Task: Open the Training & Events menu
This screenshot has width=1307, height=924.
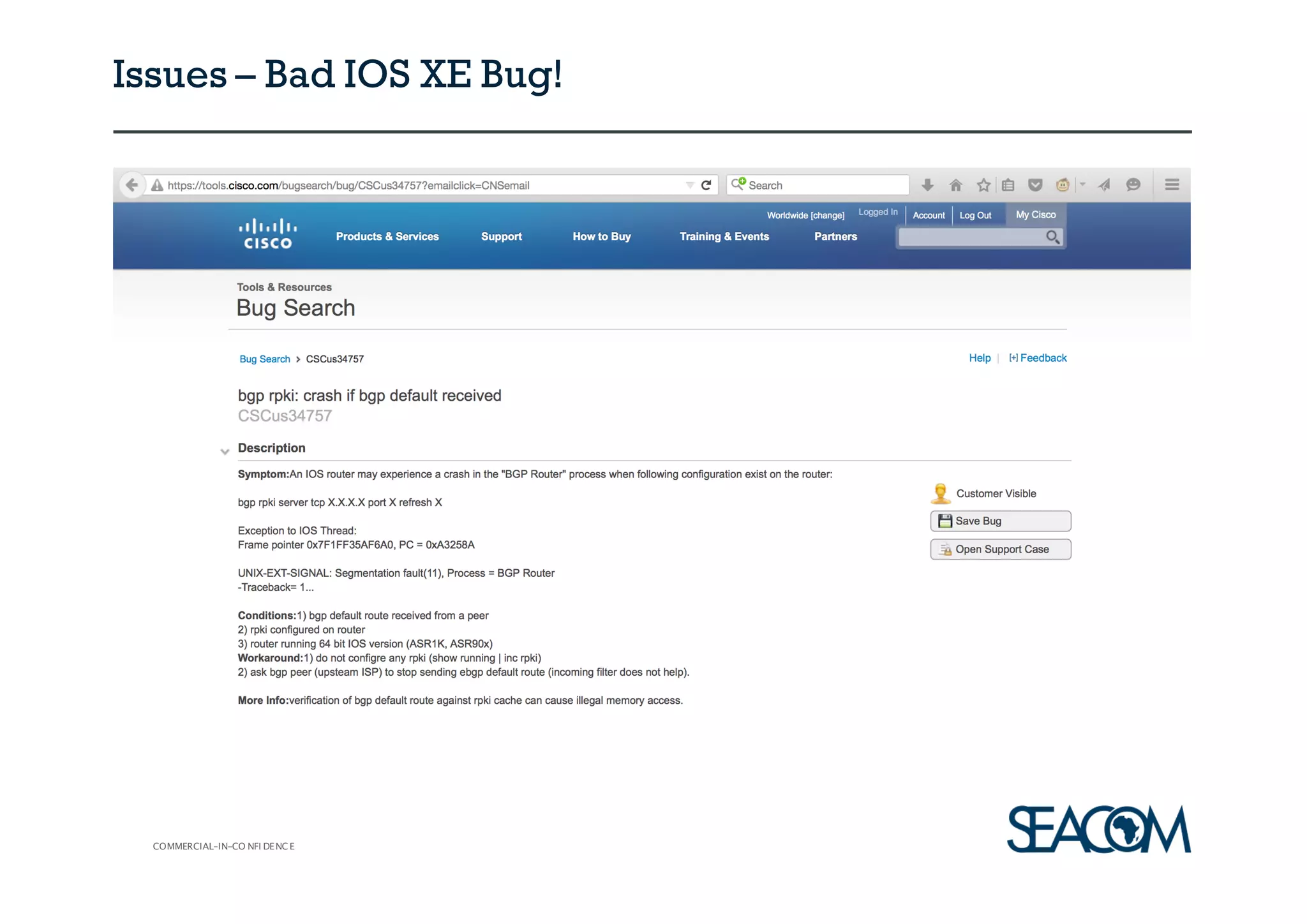Action: [724, 237]
